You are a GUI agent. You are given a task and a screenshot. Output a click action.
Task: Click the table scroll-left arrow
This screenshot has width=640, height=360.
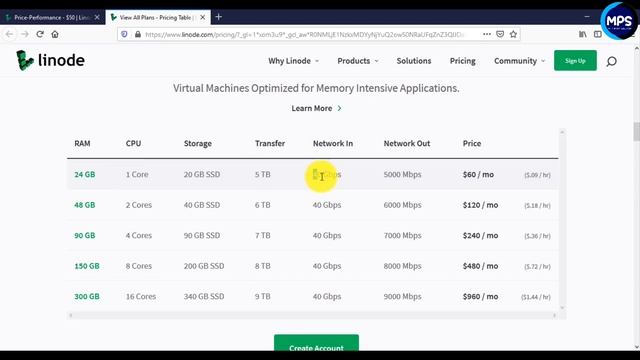(71, 315)
